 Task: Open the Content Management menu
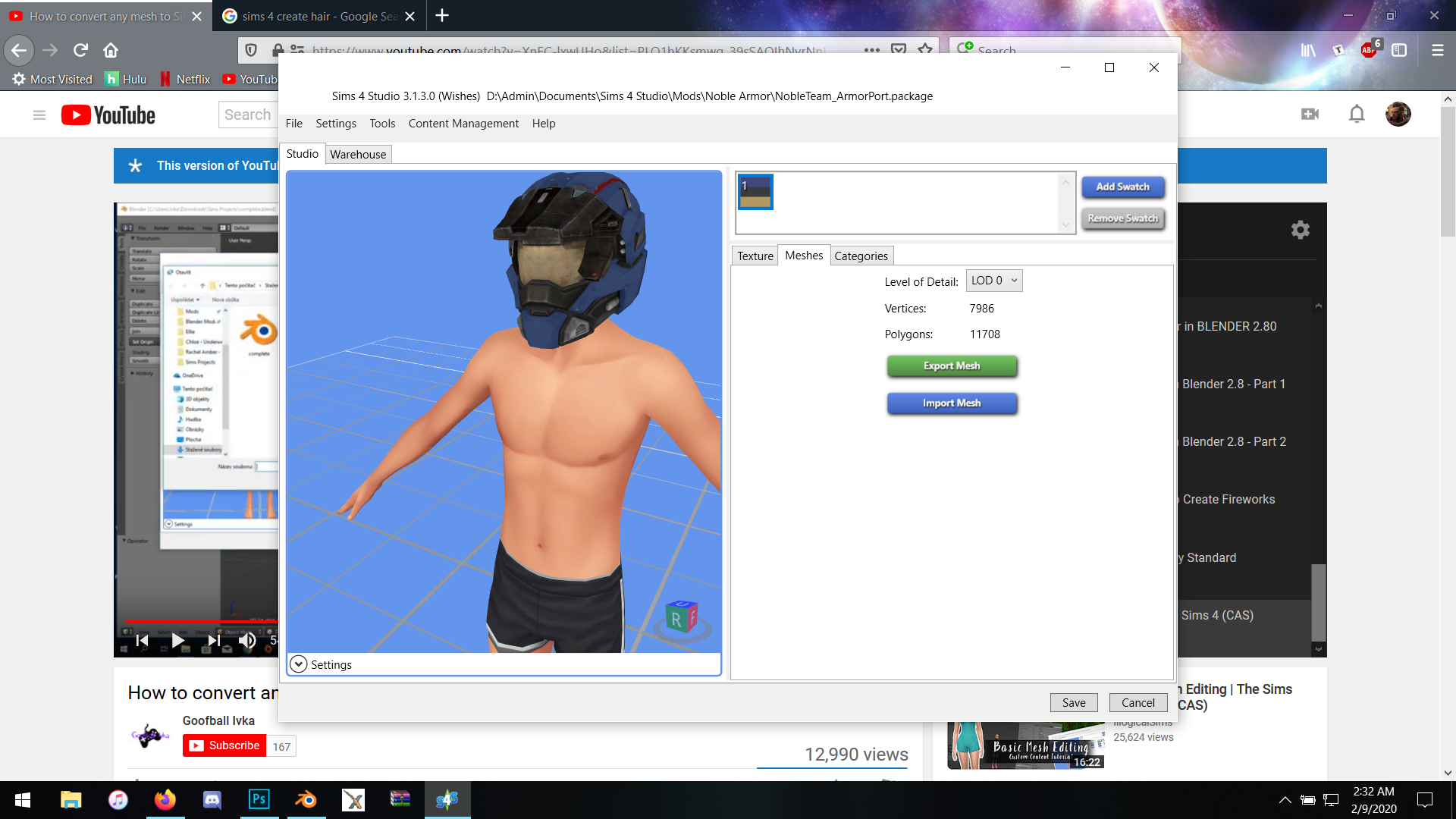click(463, 123)
